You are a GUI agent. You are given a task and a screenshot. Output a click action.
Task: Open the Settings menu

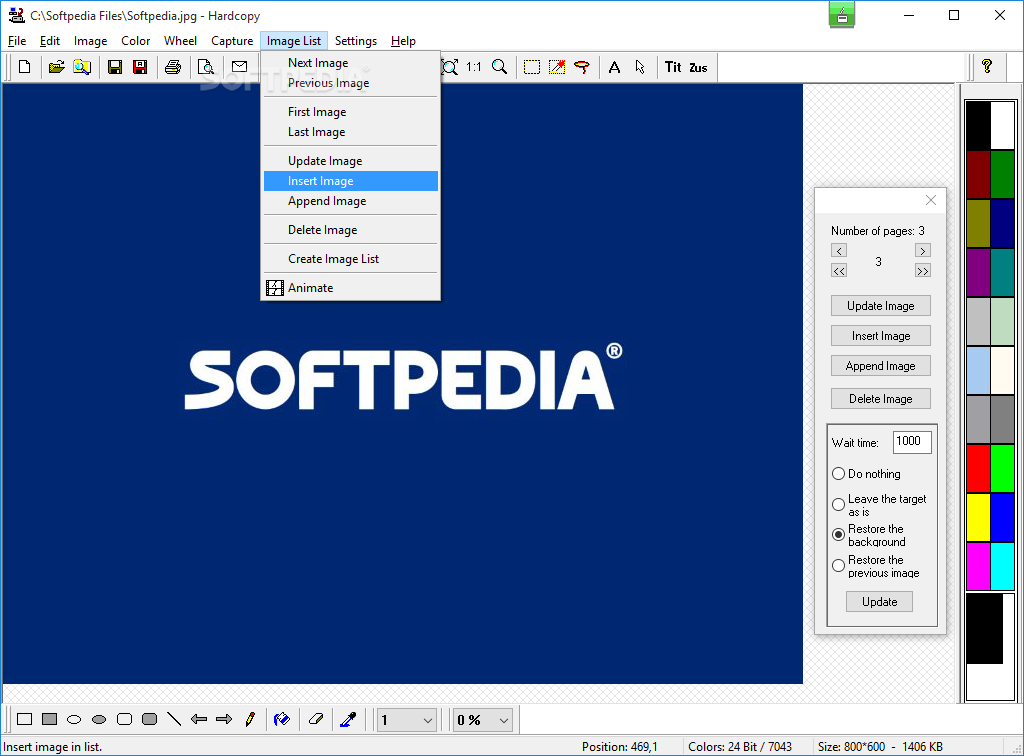356,40
